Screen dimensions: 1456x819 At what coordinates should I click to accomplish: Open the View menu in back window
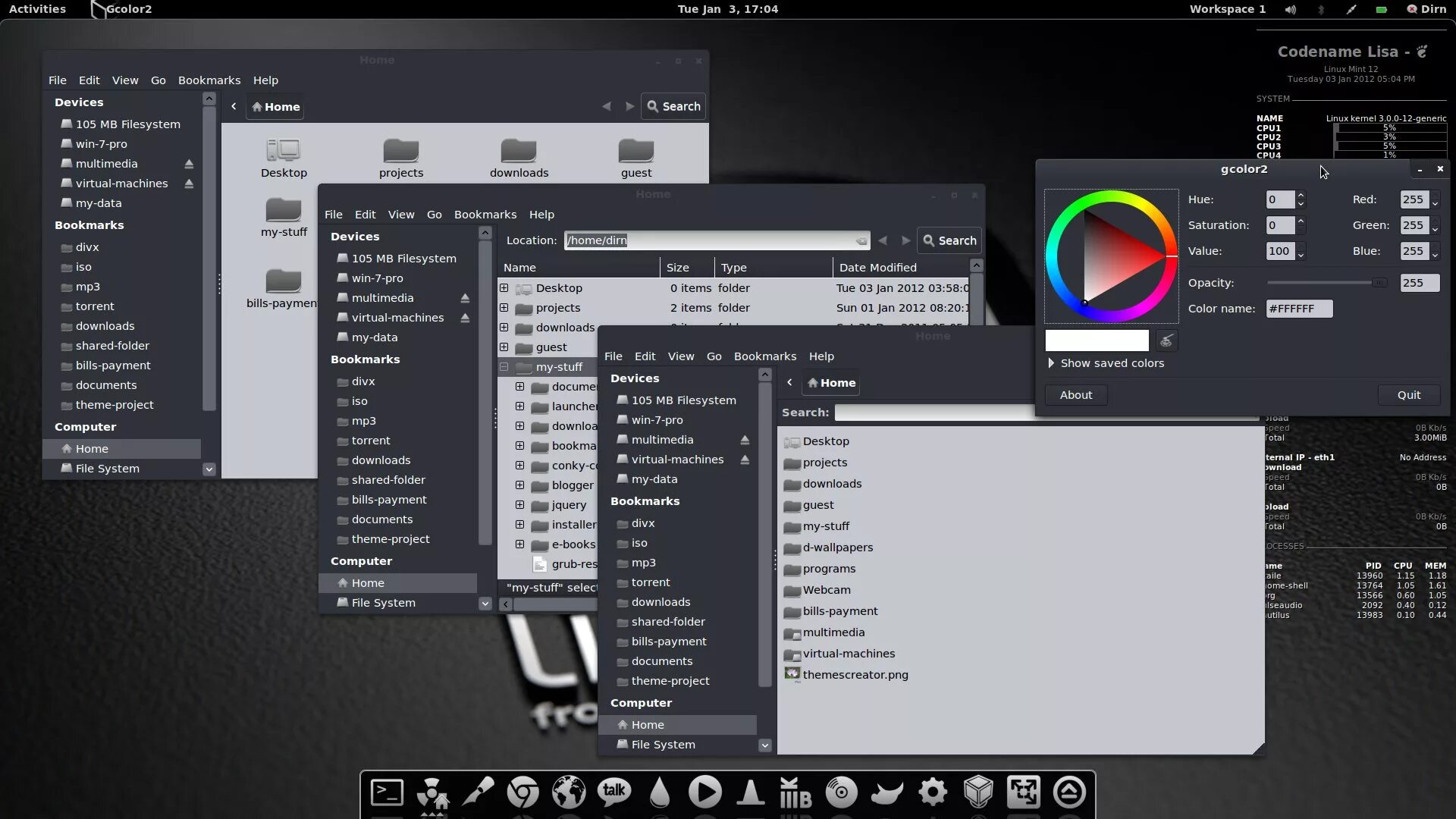125,80
